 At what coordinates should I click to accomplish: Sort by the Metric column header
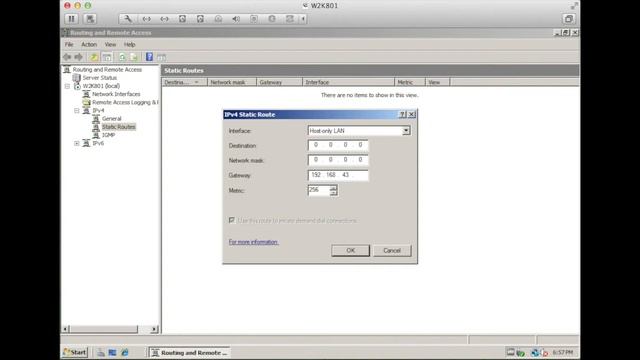(410, 82)
